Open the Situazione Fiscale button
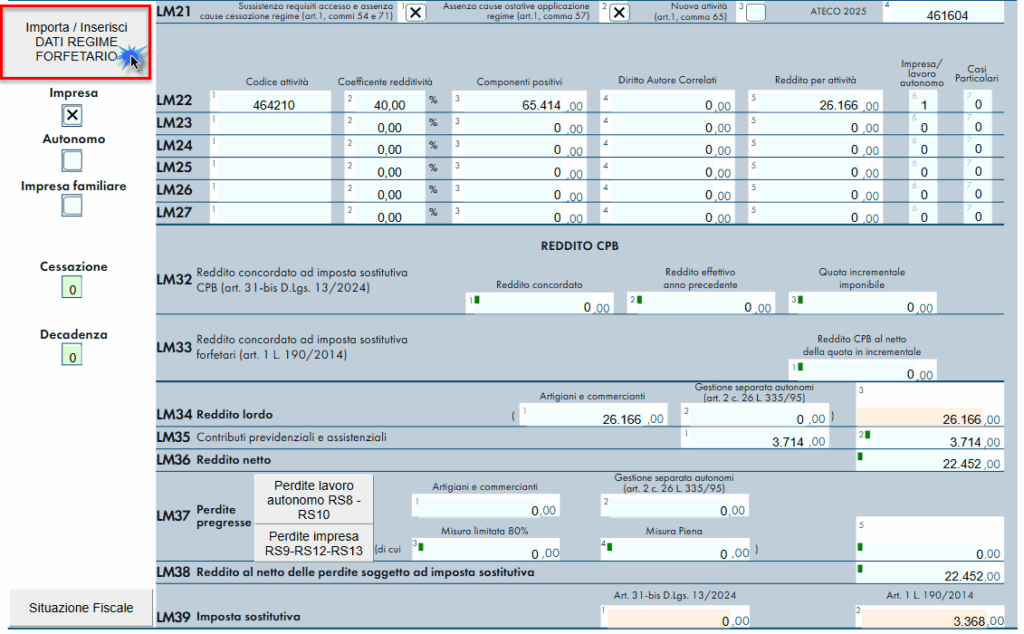 point(80,607)
